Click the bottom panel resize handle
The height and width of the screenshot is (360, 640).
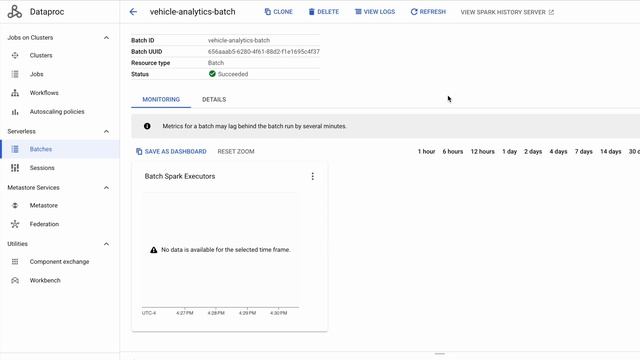440,354
